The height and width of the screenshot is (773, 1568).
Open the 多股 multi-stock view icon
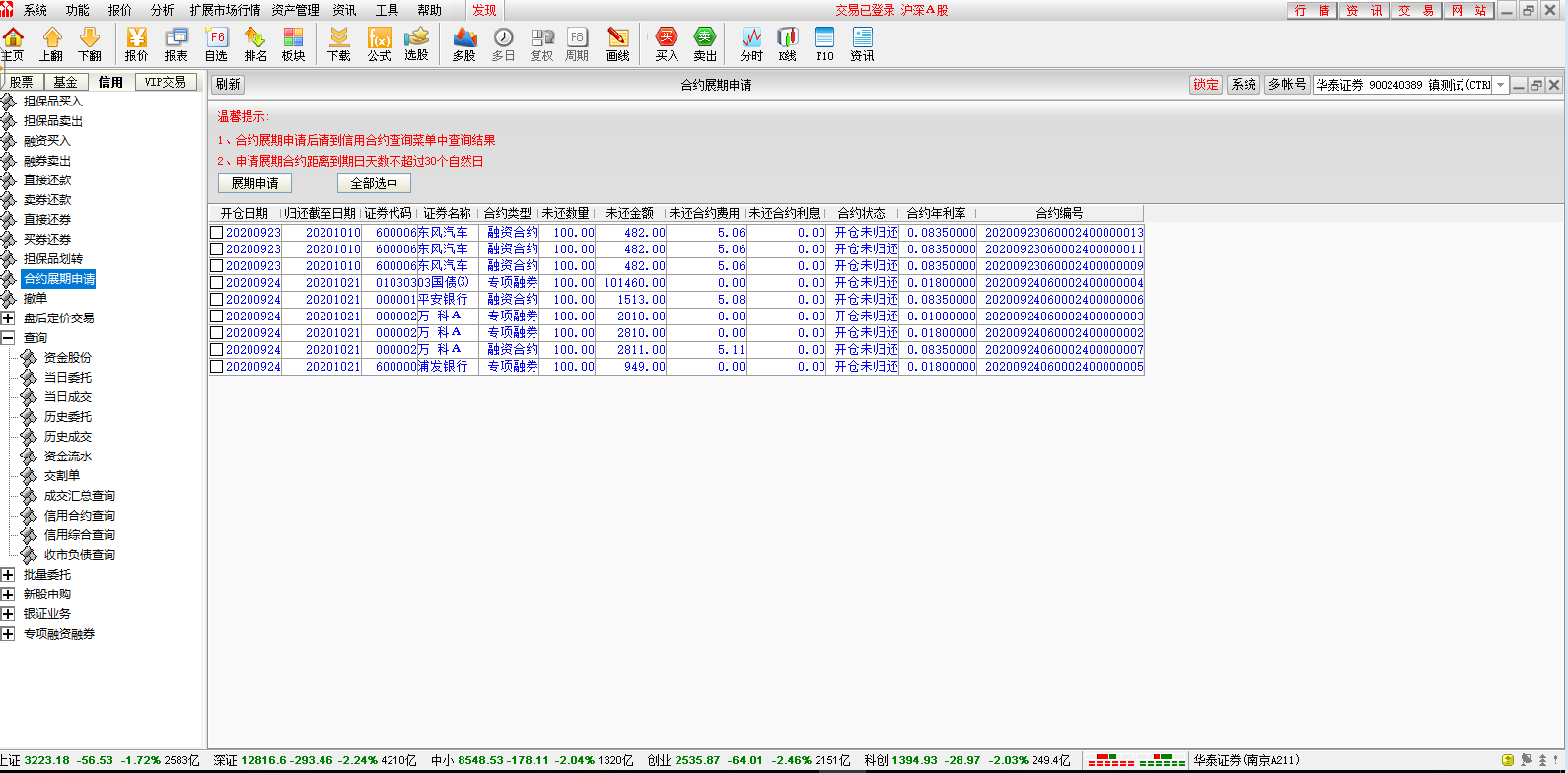click(x=464, y=44)
